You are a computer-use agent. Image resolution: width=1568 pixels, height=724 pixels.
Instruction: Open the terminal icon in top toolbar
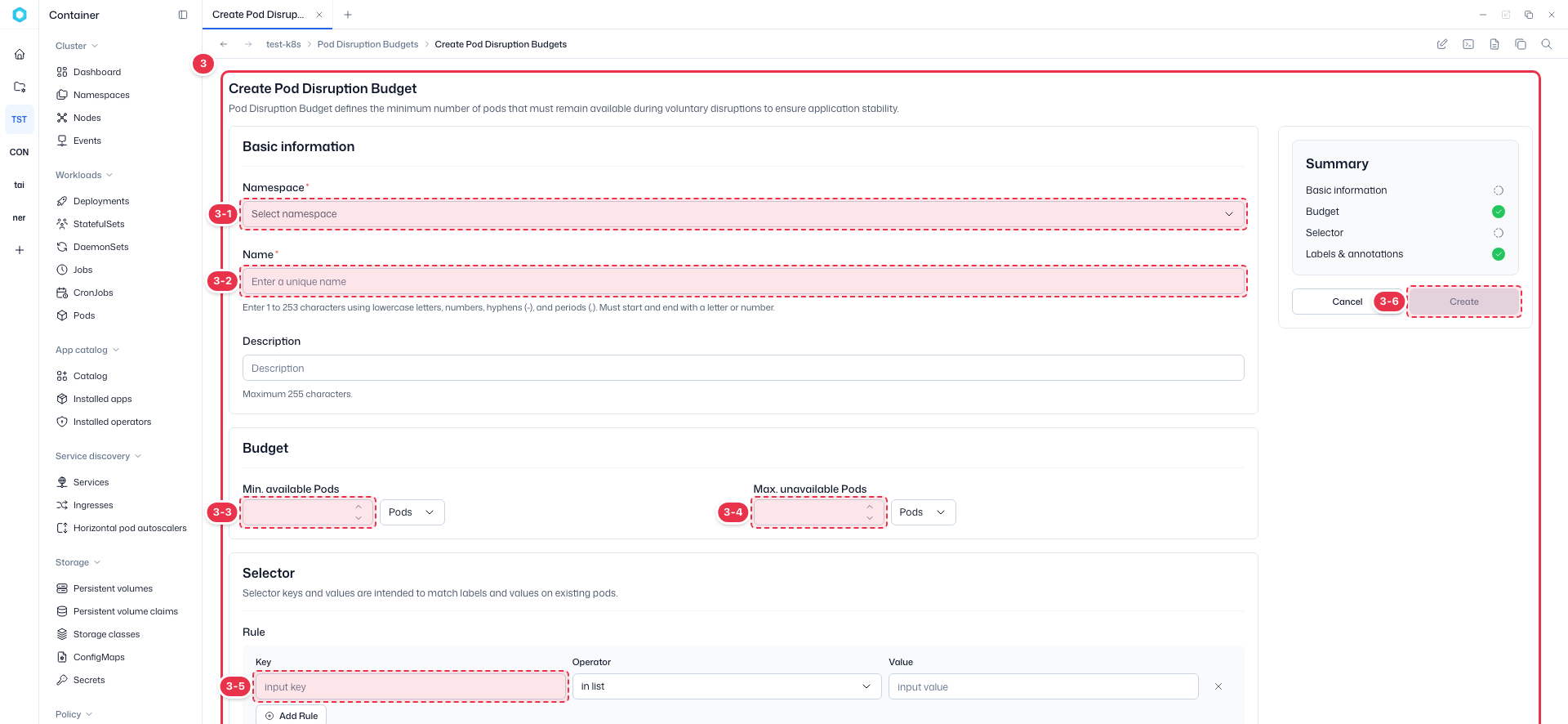coord(1468,44)
